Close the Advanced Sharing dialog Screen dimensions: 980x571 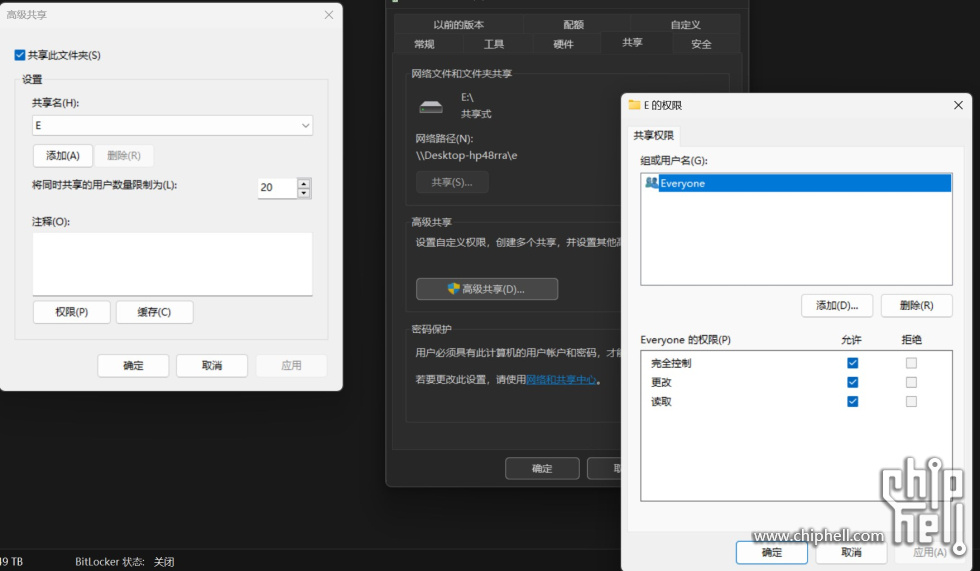(329, 15)
